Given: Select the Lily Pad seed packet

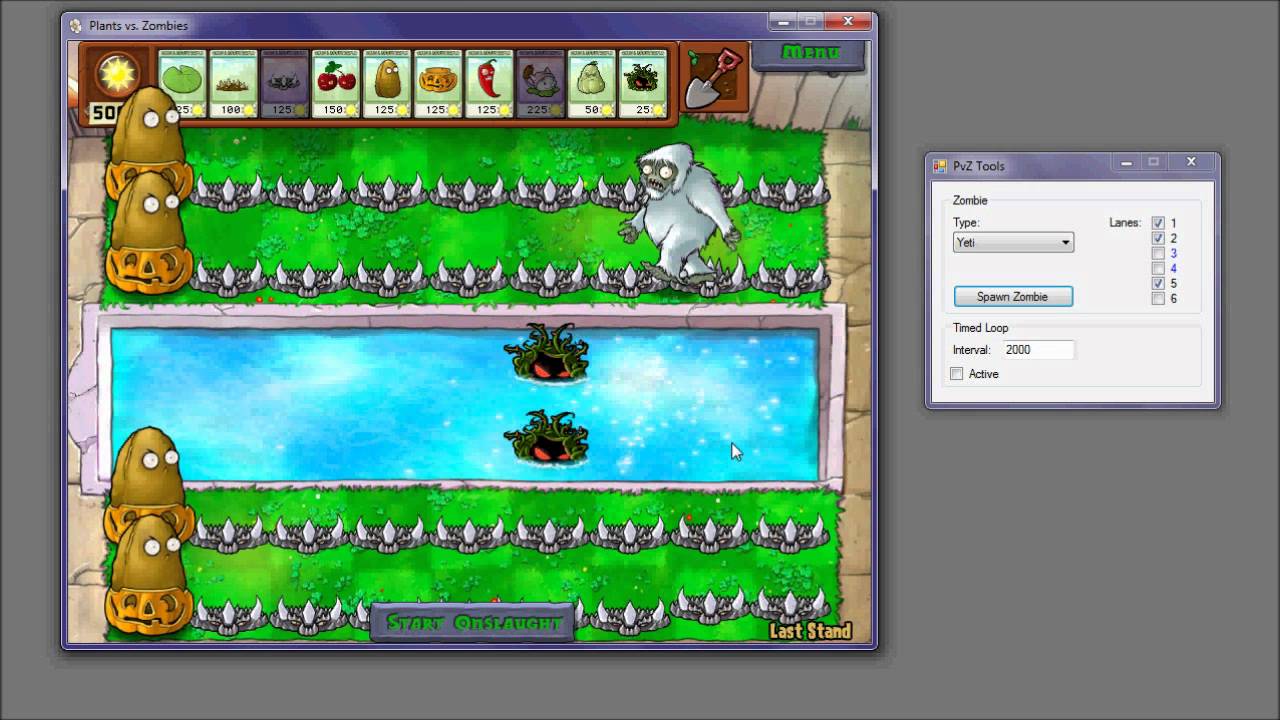Looking at the screenshot, I should (x=183, y=84).
